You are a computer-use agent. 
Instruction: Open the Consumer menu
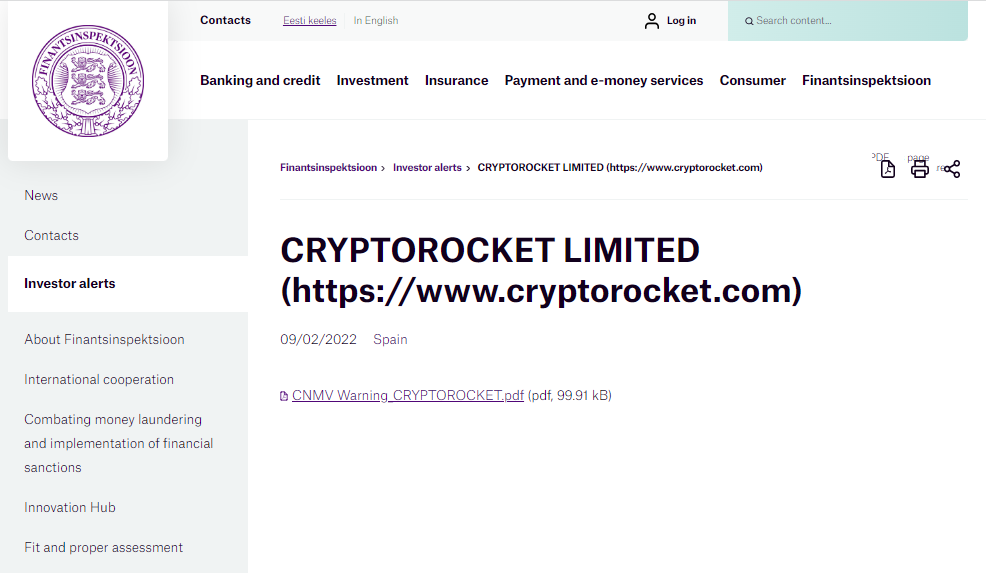click(752, 80)
